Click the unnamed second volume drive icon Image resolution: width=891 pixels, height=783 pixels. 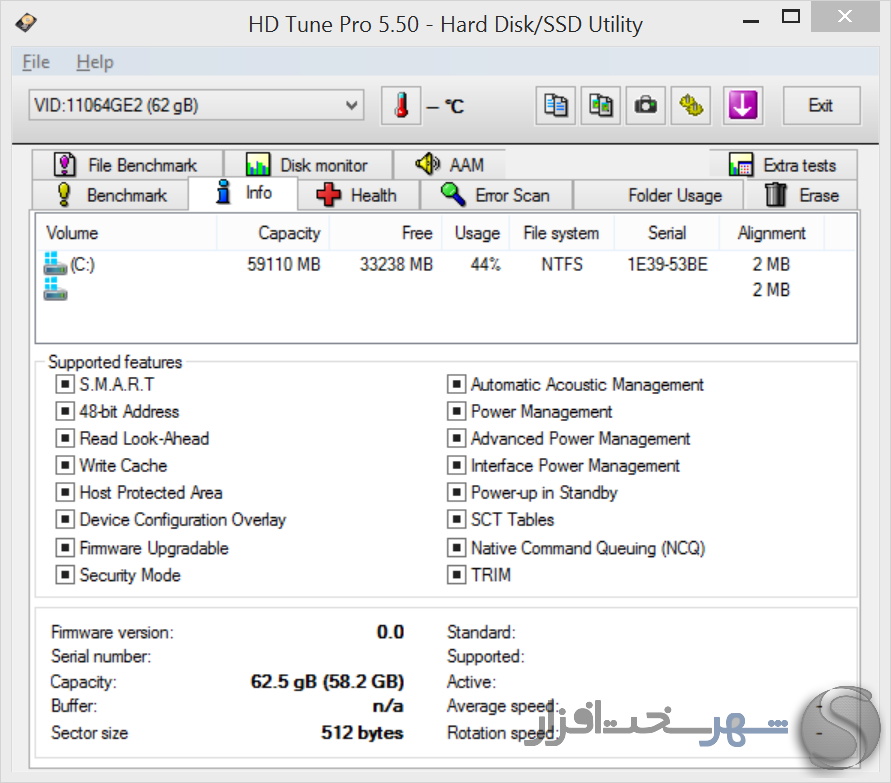coord(55,289)
